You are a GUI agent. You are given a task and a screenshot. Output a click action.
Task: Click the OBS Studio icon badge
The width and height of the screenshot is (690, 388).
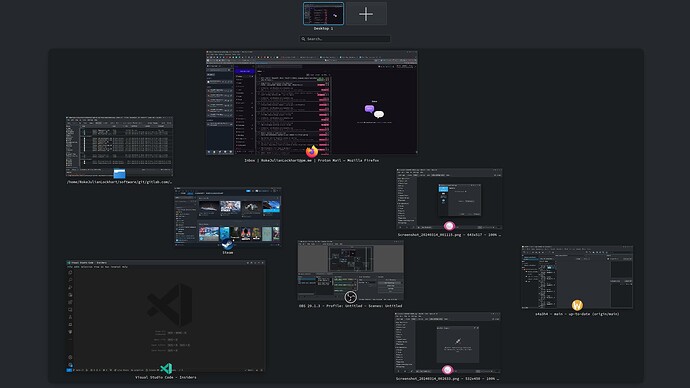pos(350,297)
